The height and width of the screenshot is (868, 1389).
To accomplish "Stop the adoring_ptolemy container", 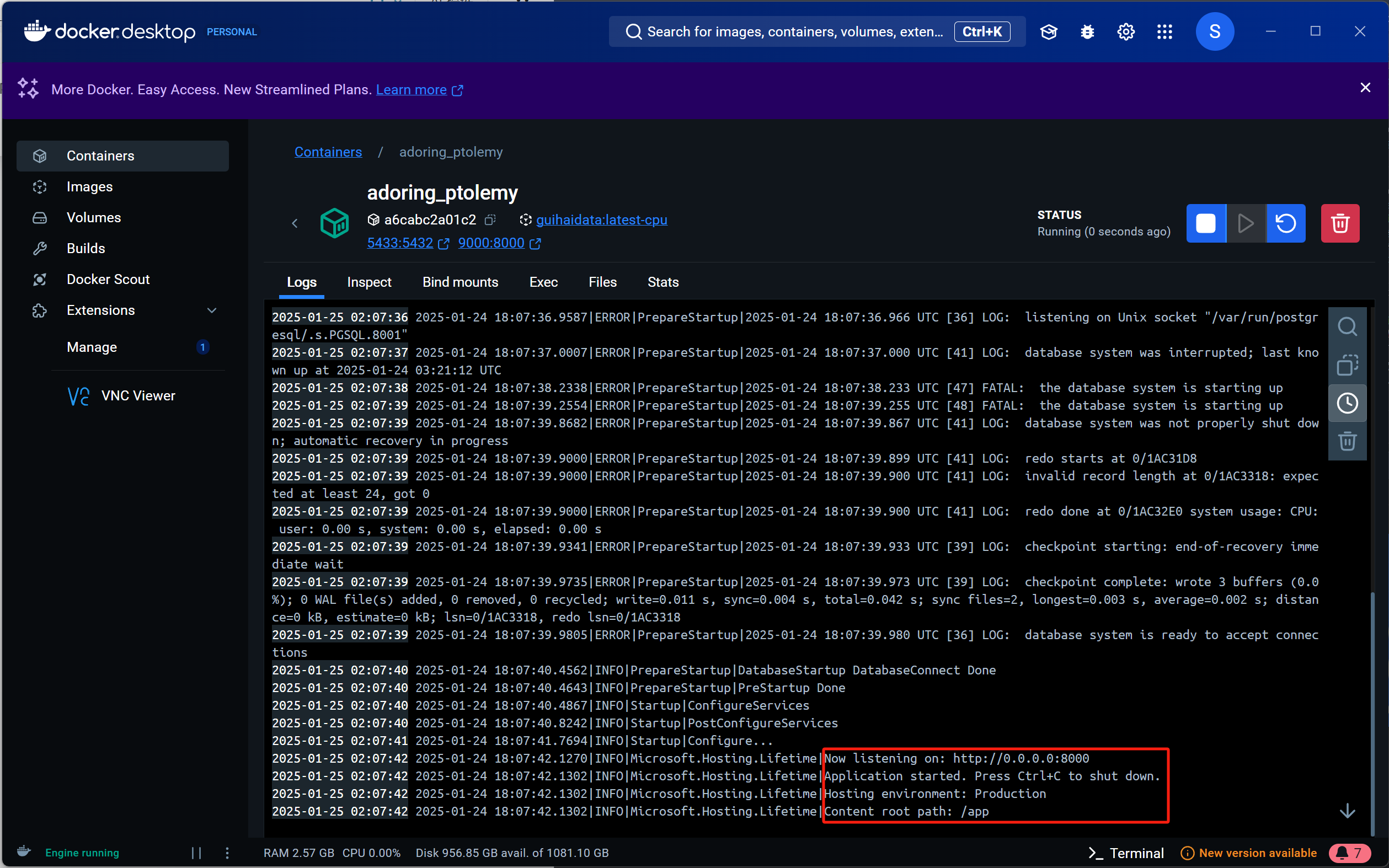I will (1206, 223).
